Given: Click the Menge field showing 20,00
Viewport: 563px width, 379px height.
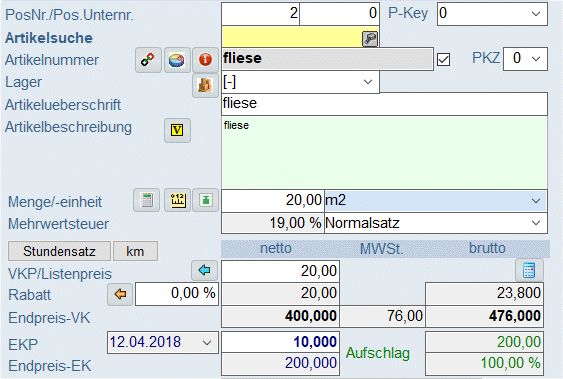Looking at the screenshot, I should 273,201.
